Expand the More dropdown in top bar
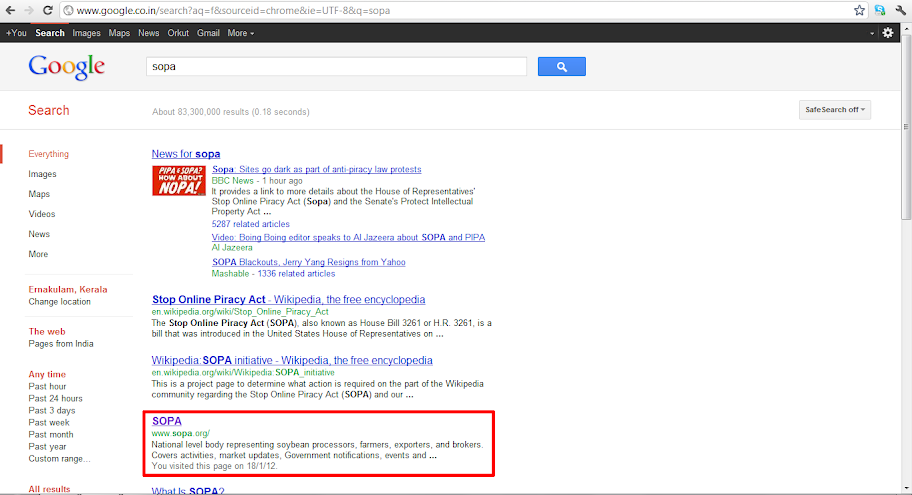912x495 pixels. [240, 33]
